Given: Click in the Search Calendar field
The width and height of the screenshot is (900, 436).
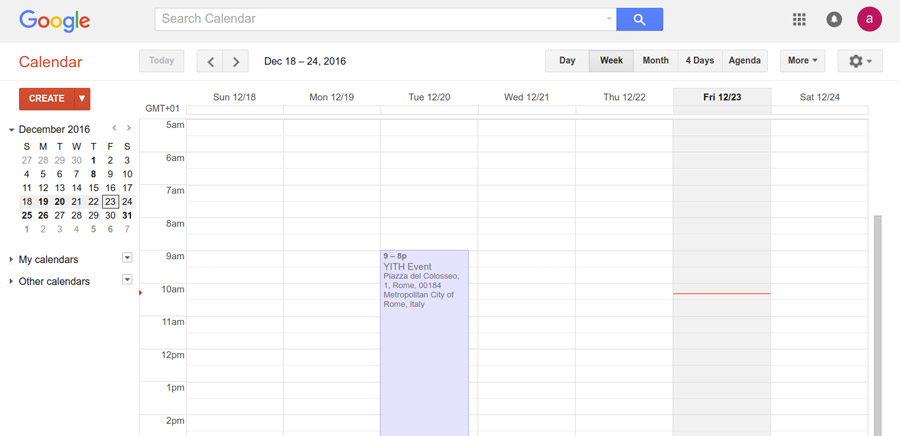Looking at the screenshot, I should point(380,19).
